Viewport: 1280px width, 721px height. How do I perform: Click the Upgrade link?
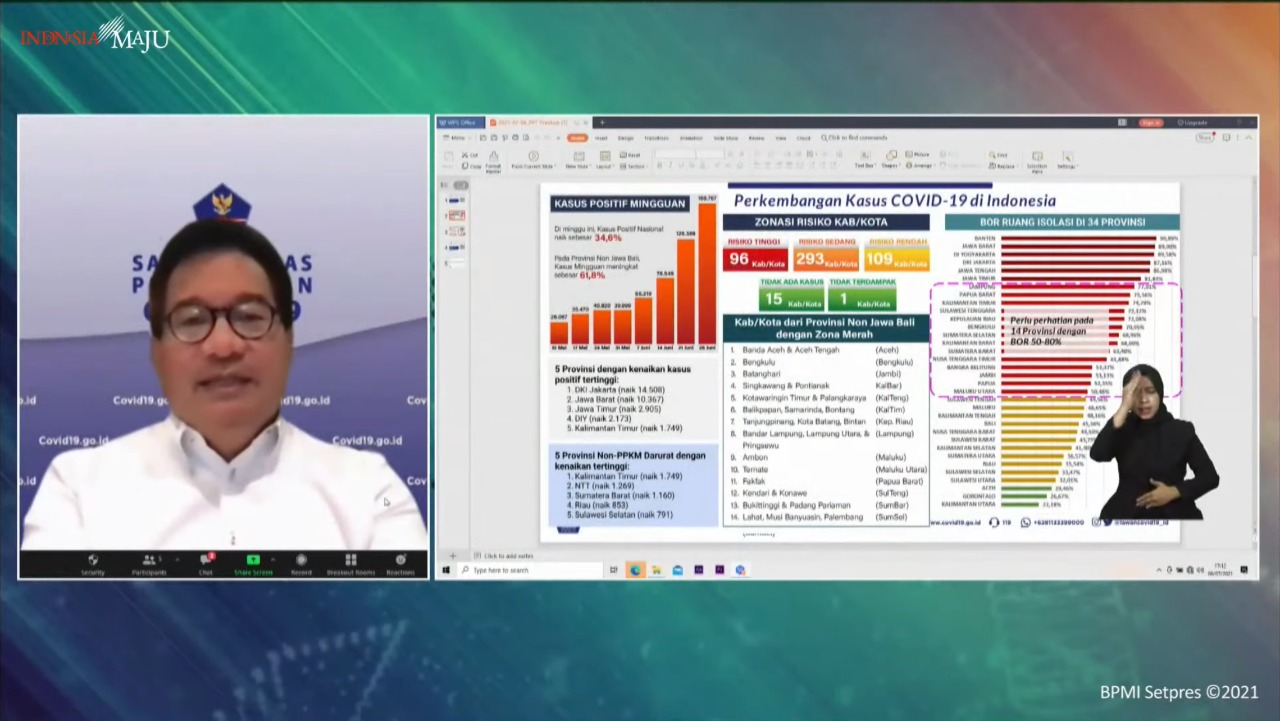tap(1192, 122)
